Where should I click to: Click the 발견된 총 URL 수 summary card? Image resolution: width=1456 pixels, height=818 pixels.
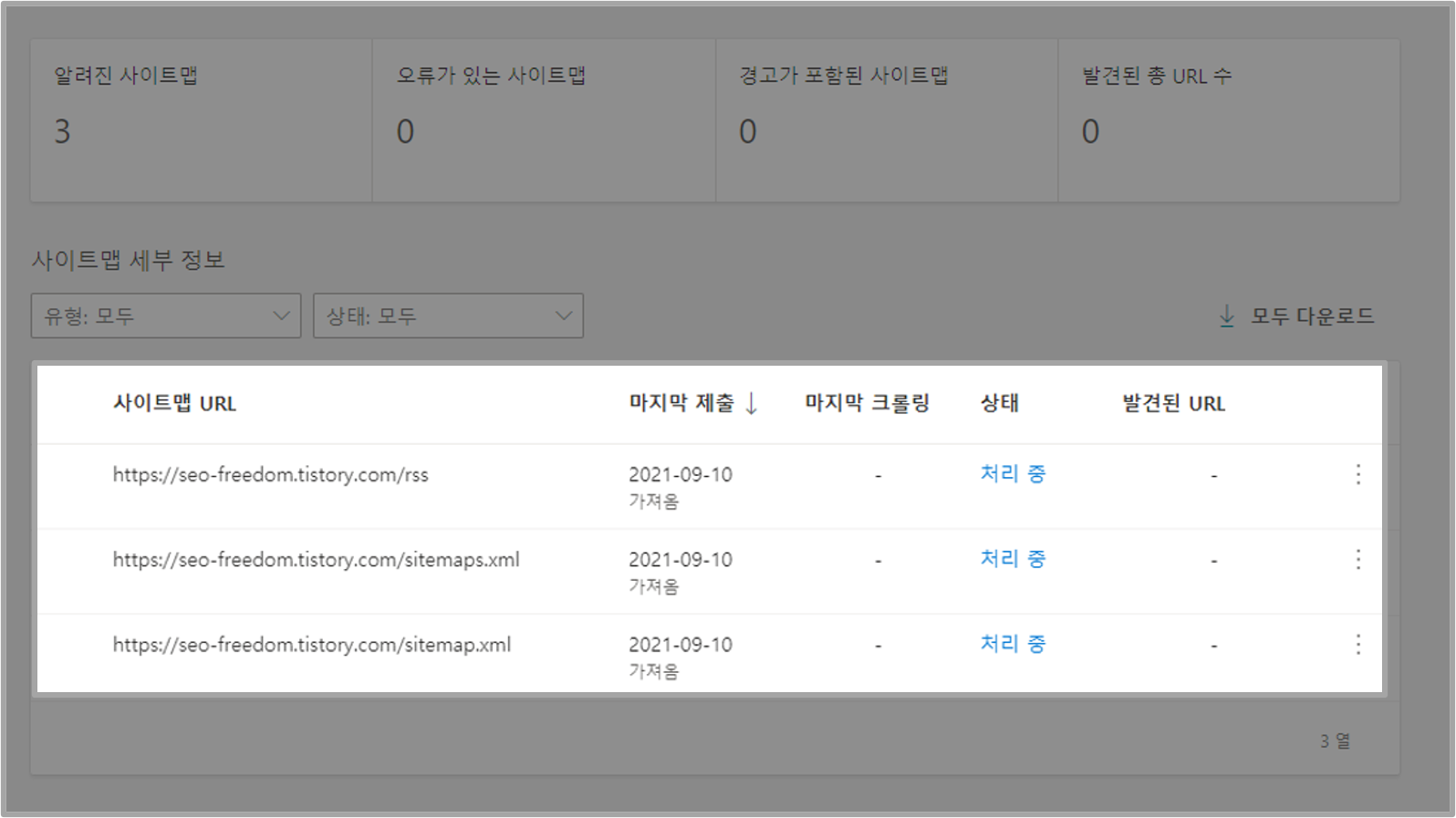click(1229, 120)
